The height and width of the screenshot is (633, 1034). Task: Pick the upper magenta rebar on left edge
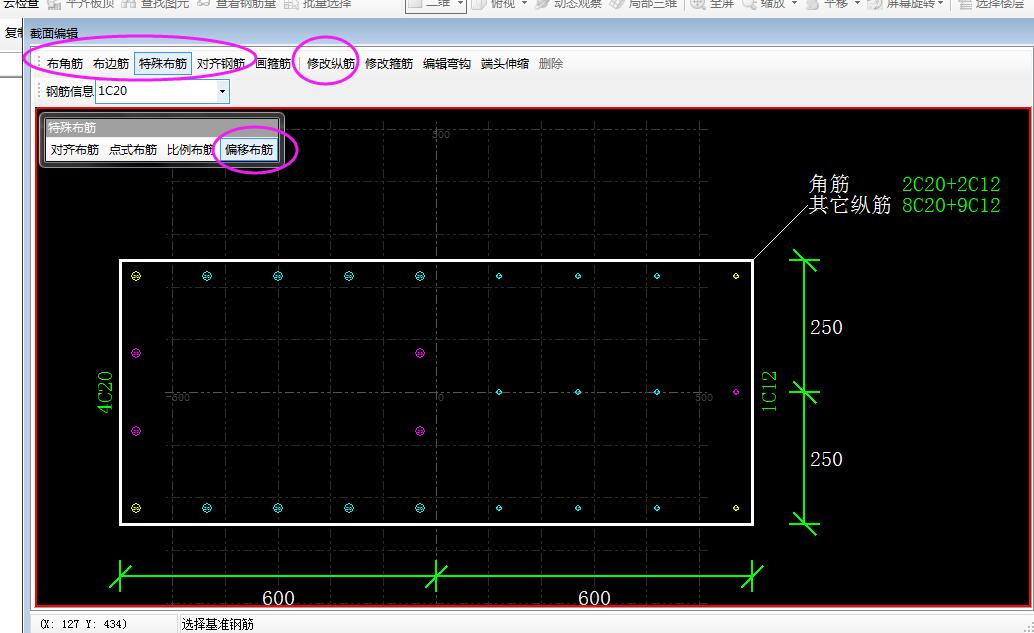tap(136, 353)
